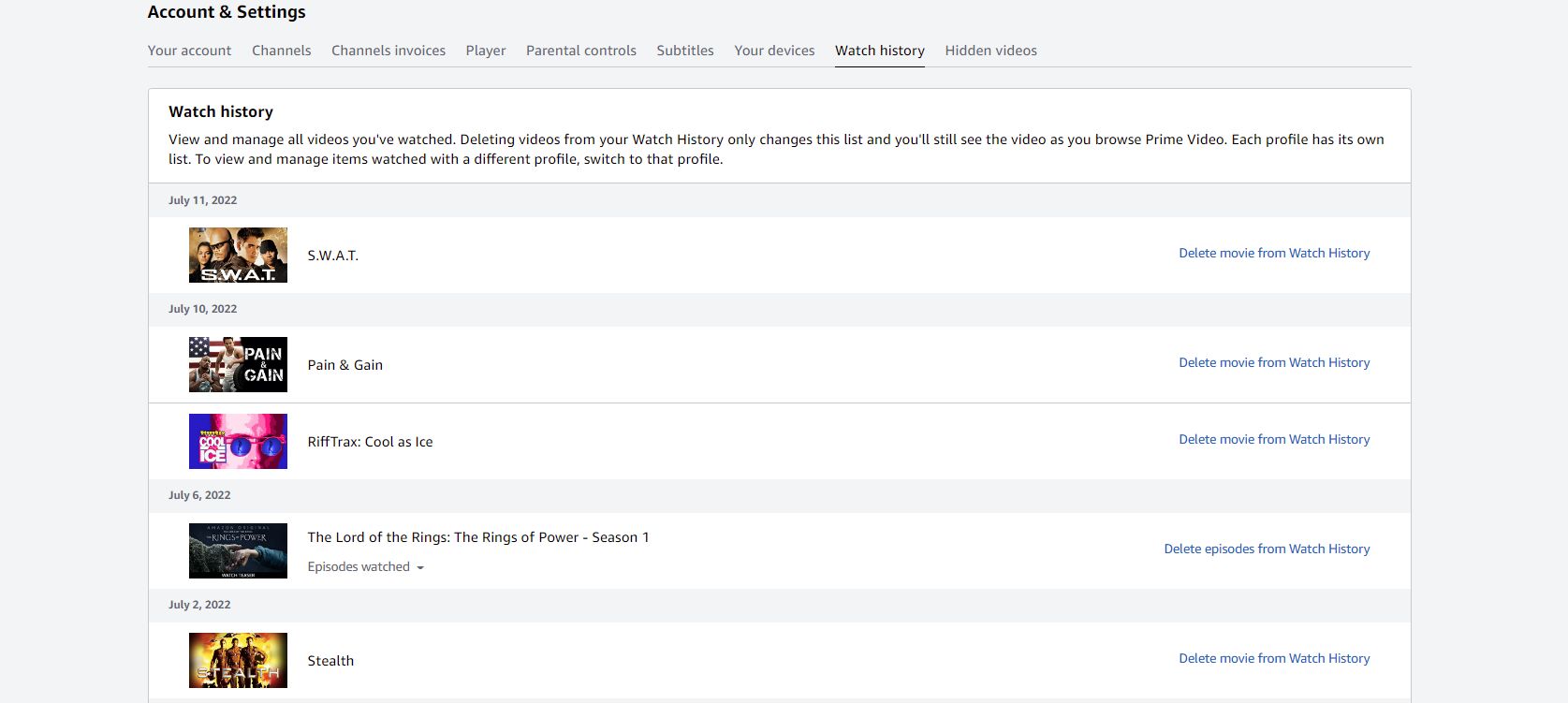Delete Rings of Power episodes from history
1568x703 pixels.
point(1267,549)
